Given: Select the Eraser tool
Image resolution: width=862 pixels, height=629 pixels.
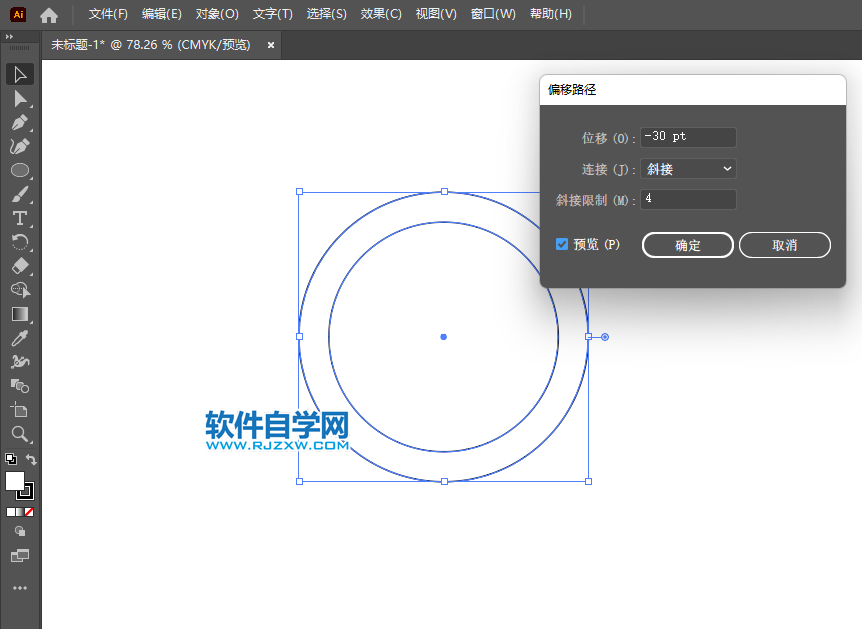Looking at the screenshot, I should tap(20, 266).
